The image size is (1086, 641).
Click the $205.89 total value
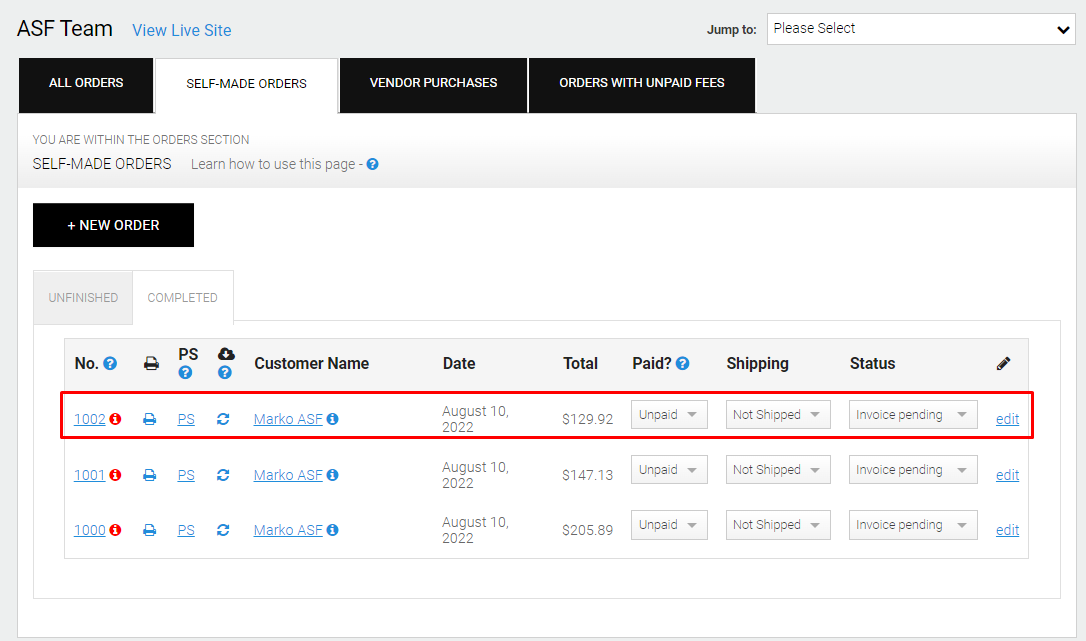(587, 530)
